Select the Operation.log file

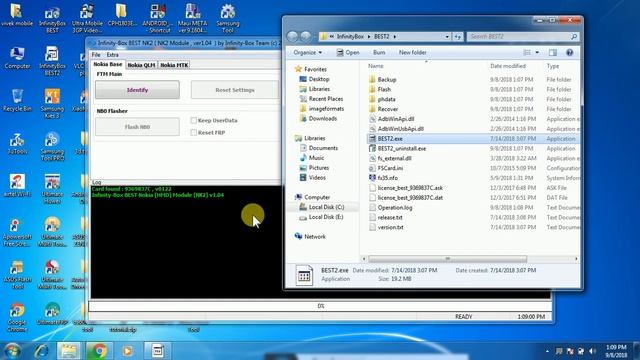pos(391,207)
